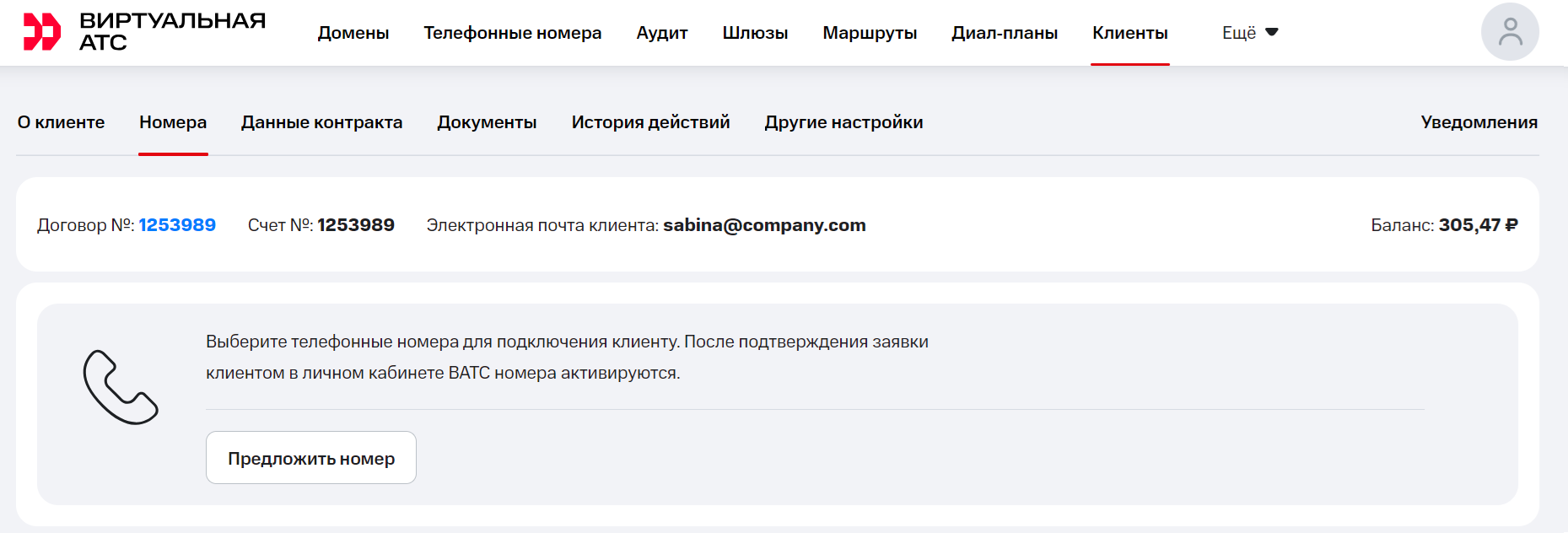This screenshot has width=1568, height=533.
Task: Open the Домены menu item
Action: [x=353, y=33]
